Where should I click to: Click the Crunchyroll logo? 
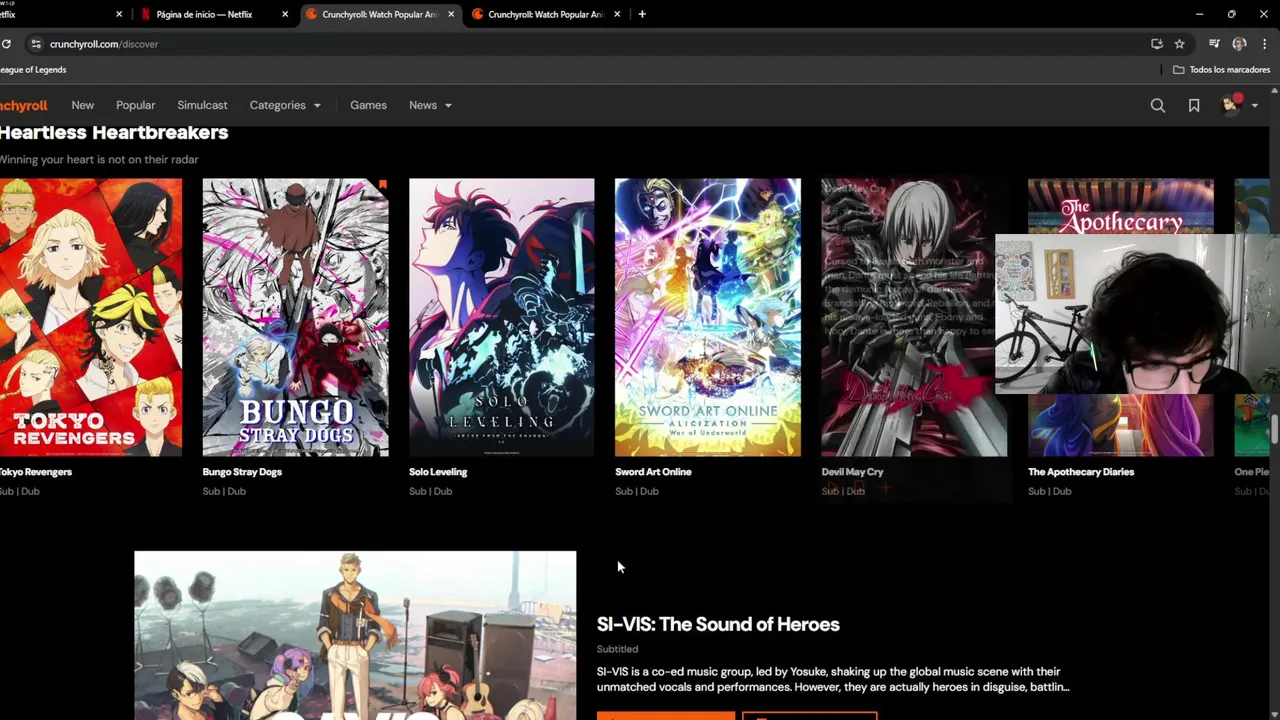(x=23, y=105)
